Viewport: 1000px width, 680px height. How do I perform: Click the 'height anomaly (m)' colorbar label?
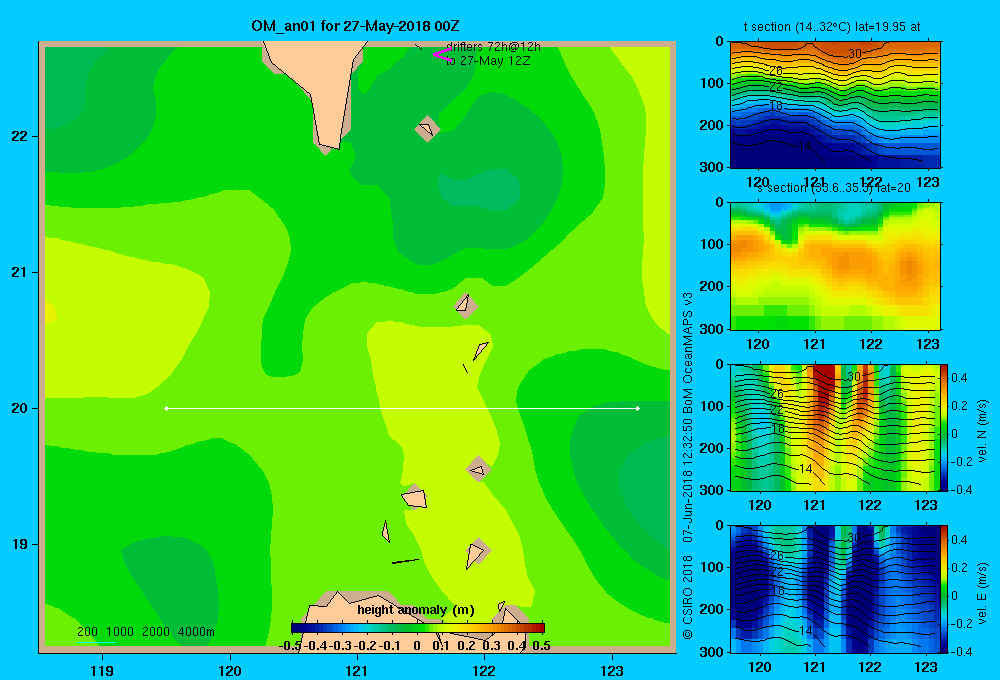pyautogui.click(x=416, y=610)
